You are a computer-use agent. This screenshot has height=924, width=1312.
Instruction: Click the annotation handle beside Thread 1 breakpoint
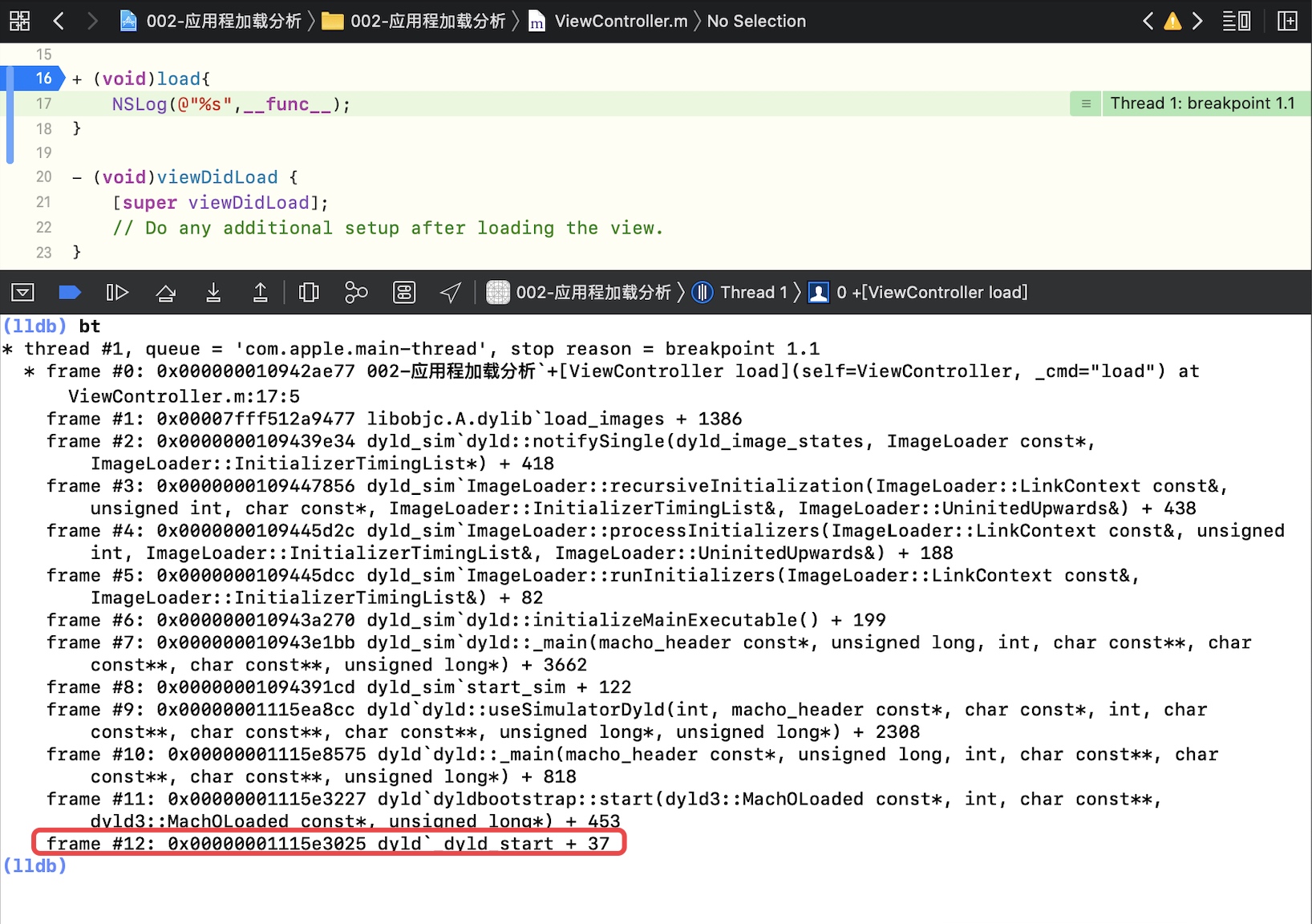click(1086, 103)
